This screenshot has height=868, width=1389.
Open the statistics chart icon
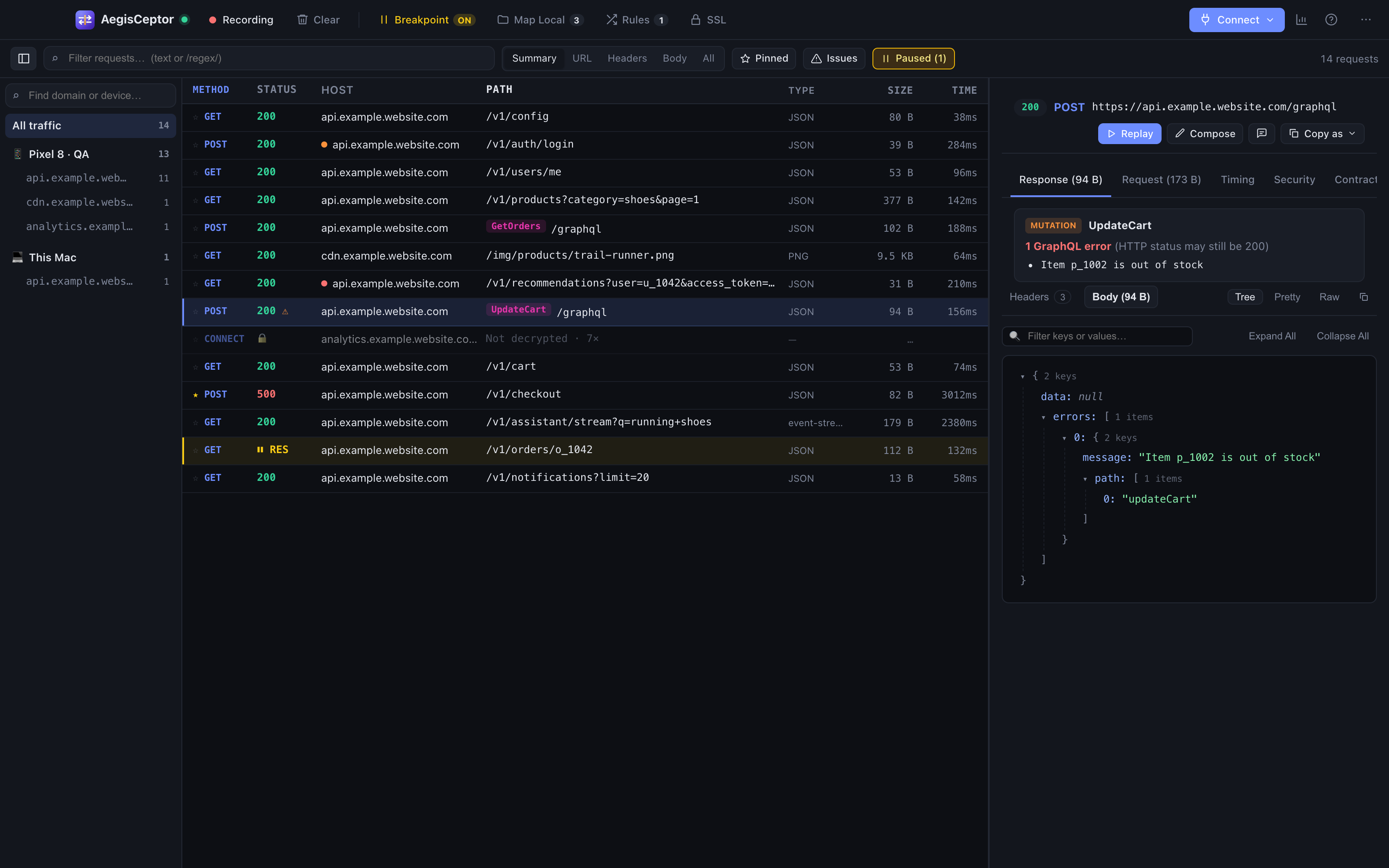point(1301,20)
